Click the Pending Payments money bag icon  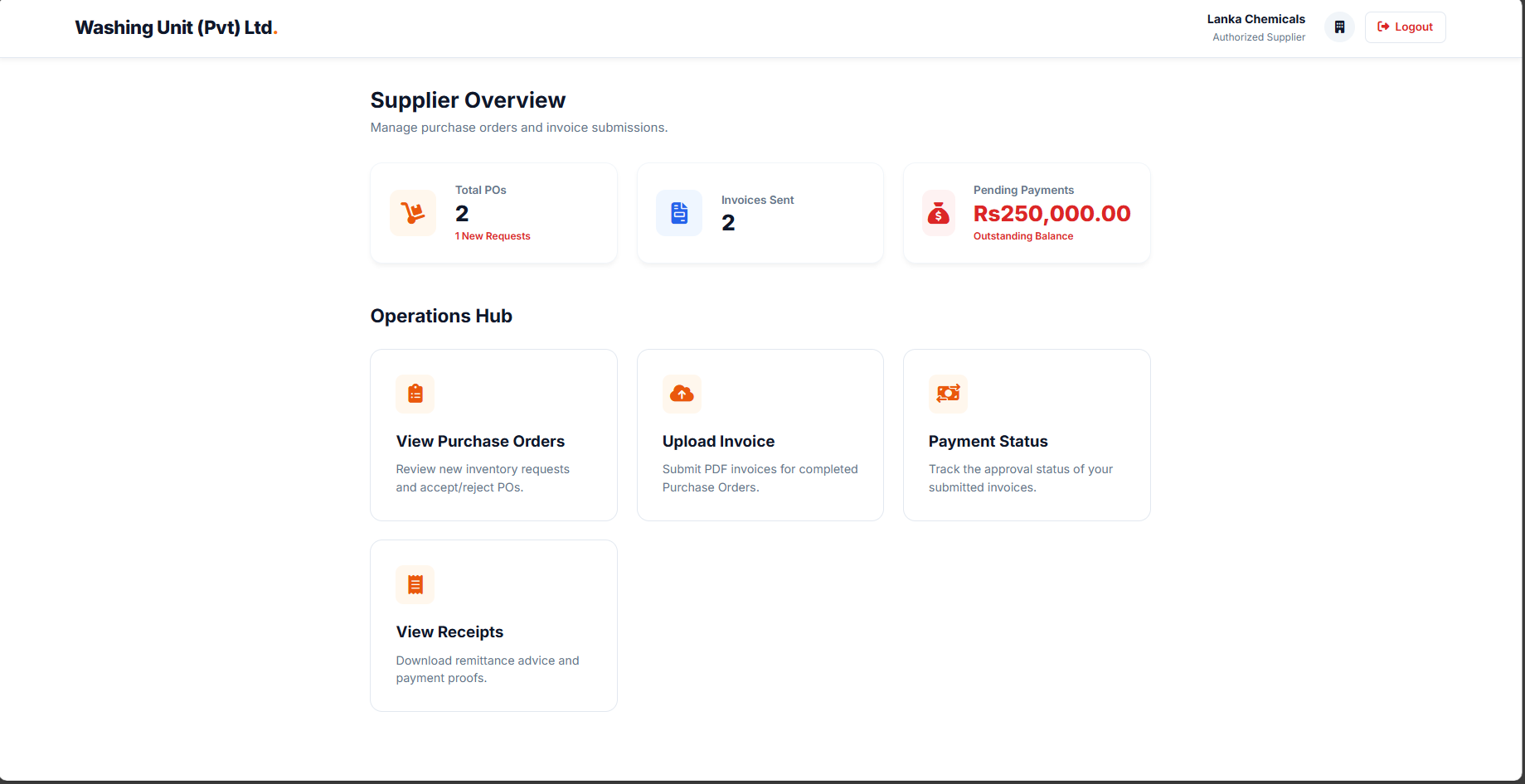coord(939,213)
